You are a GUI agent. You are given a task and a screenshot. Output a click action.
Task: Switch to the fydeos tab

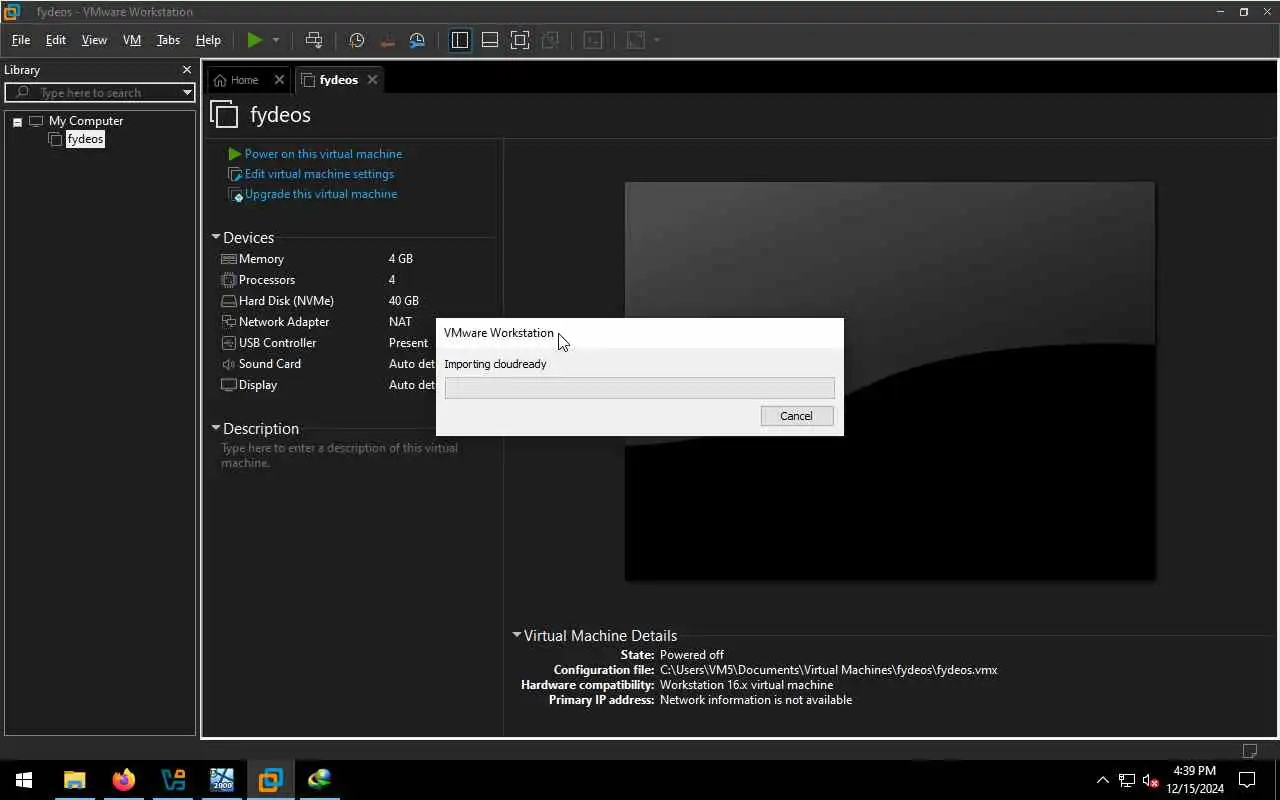[338, 80]
